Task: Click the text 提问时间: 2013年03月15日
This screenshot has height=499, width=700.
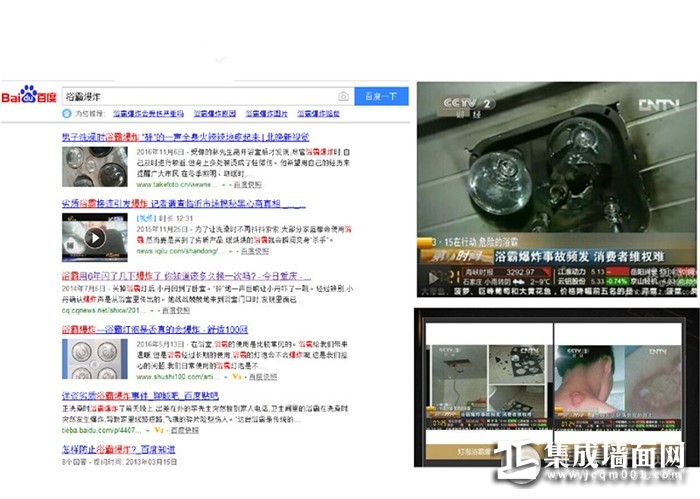Action: tap(137, 462)
